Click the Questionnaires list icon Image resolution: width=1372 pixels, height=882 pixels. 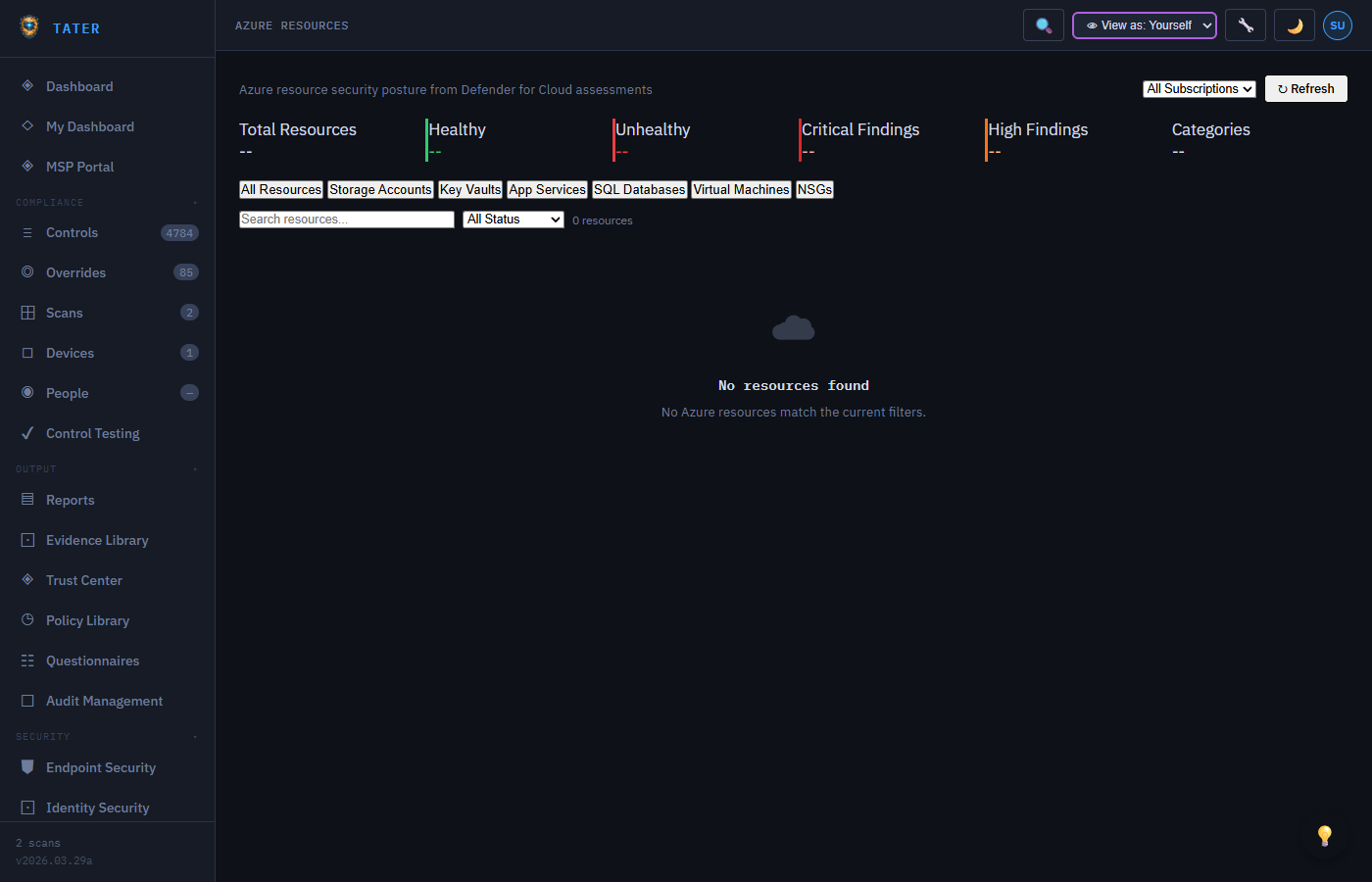pyautogui.click(x=27, y=661)
